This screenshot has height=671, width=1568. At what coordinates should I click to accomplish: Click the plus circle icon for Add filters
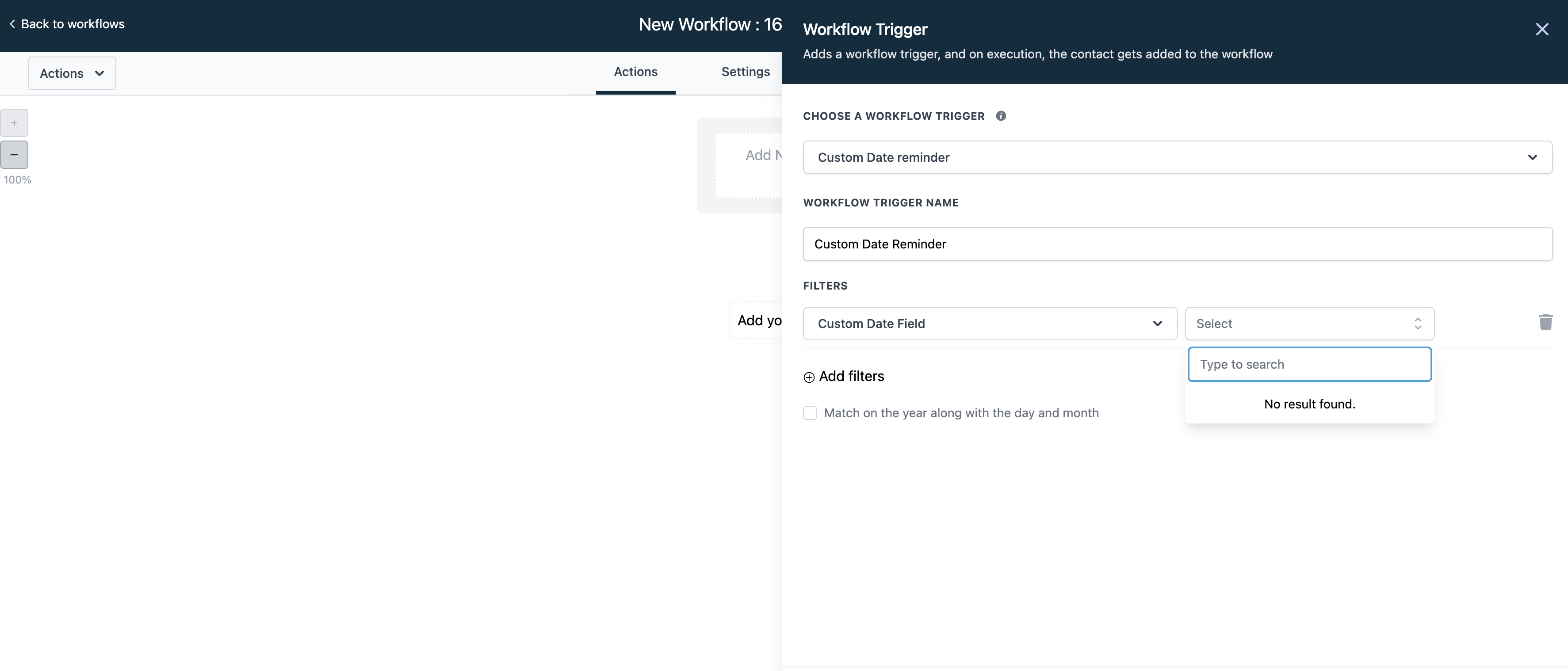809,377
